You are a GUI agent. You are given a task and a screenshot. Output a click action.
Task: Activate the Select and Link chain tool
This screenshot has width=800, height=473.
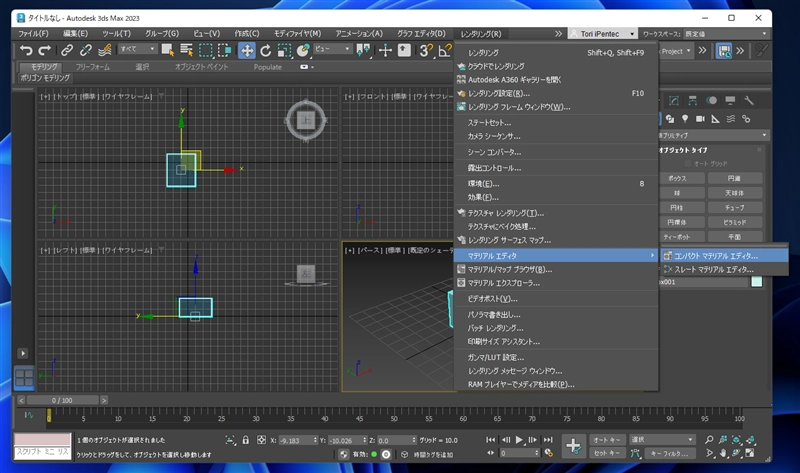pyautogui.click(x=67, y=50)
